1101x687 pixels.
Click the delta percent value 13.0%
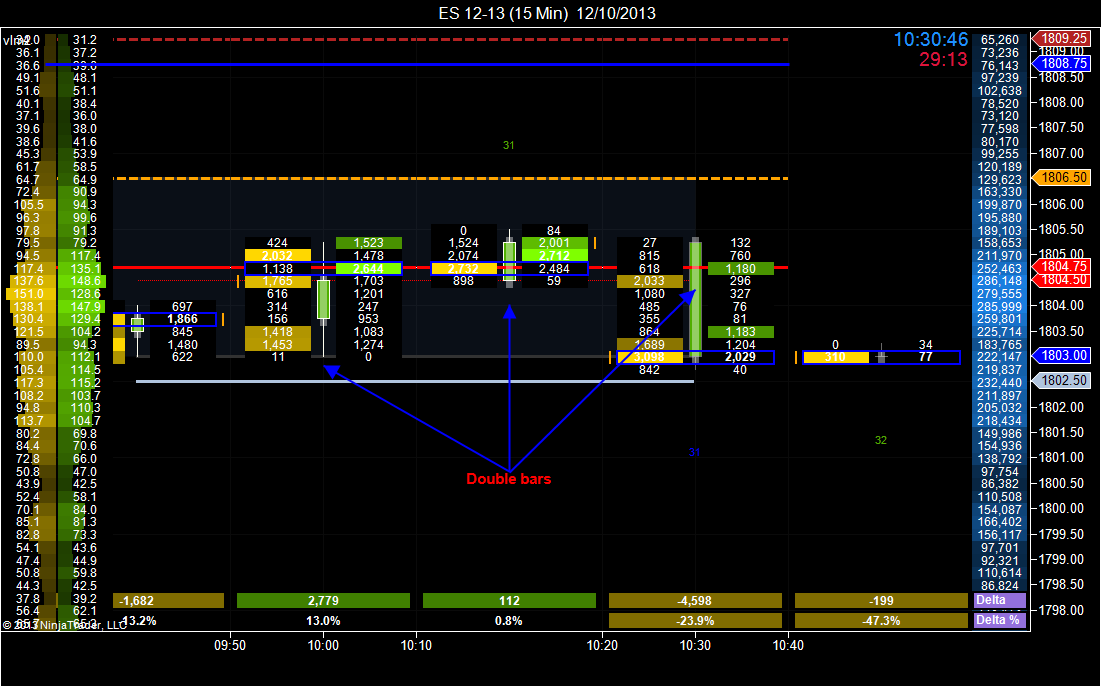(323, 621)
